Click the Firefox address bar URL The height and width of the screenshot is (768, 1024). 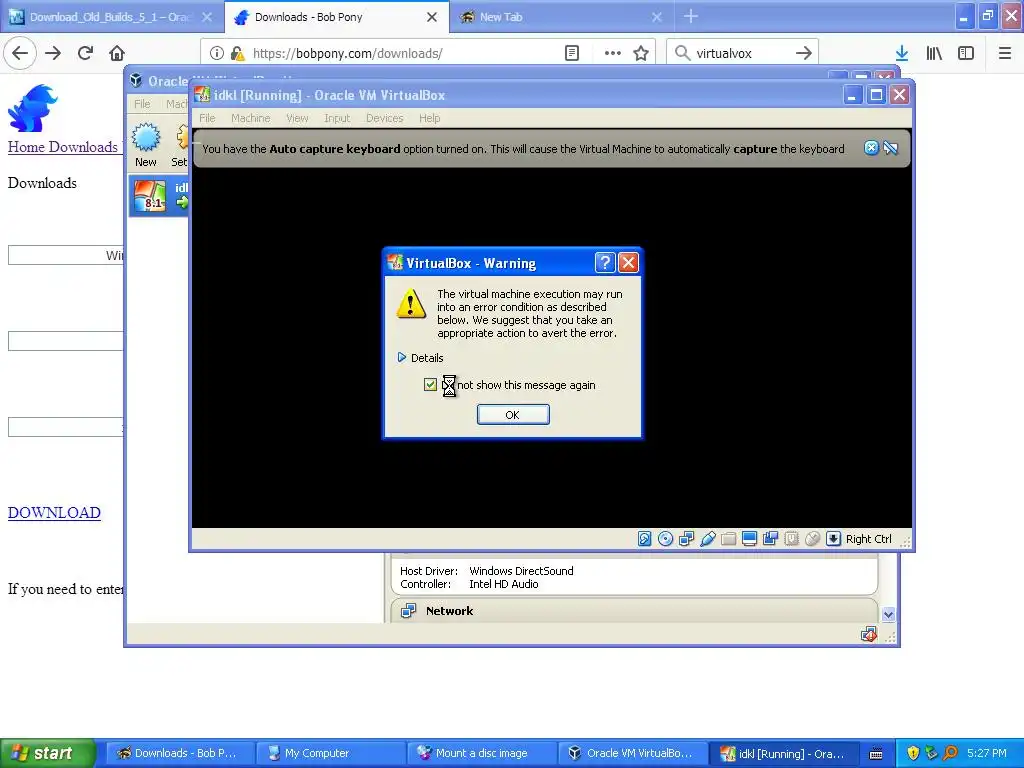347,53
